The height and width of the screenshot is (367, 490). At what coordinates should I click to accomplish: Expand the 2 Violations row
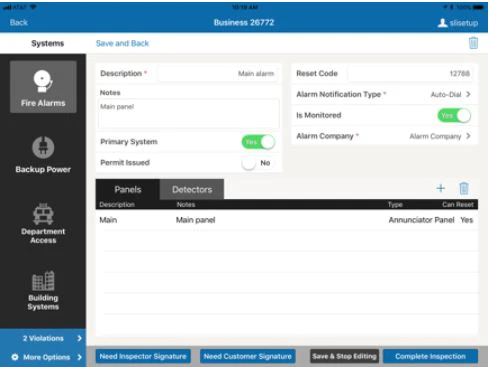click(x=43, y=338)
